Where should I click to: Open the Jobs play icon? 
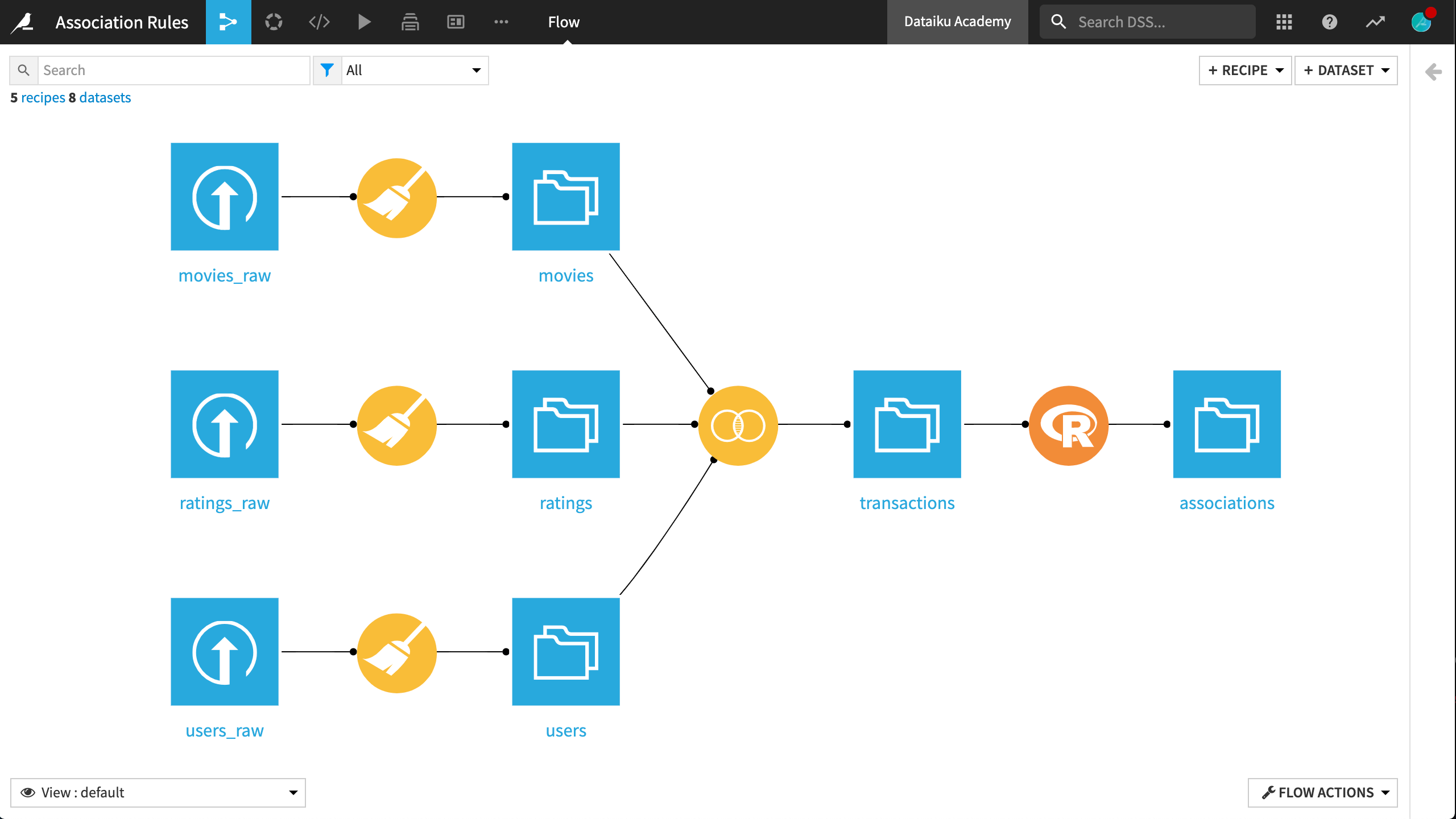(x=365, y=22)
